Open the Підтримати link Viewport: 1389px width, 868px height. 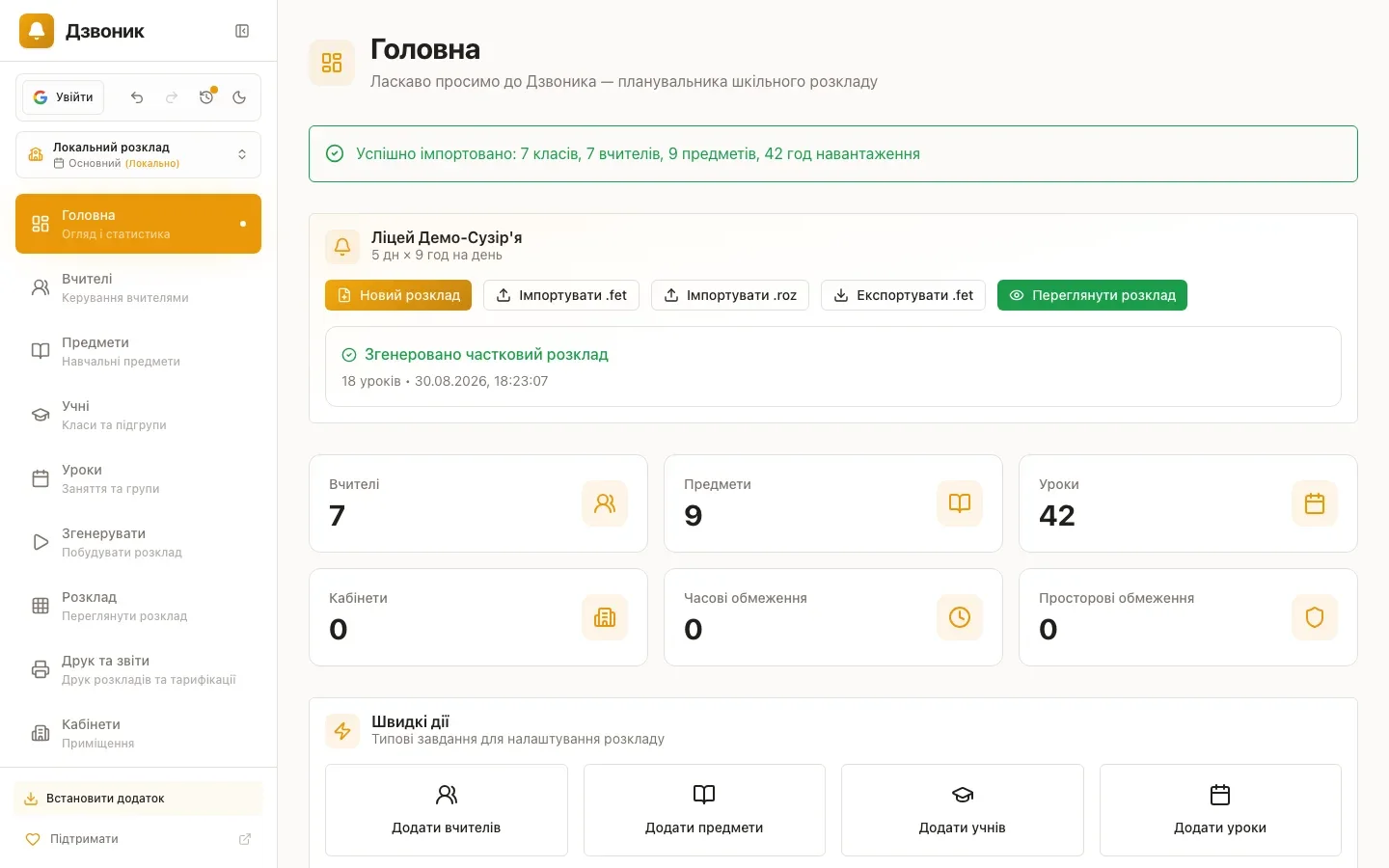point(138,839)
